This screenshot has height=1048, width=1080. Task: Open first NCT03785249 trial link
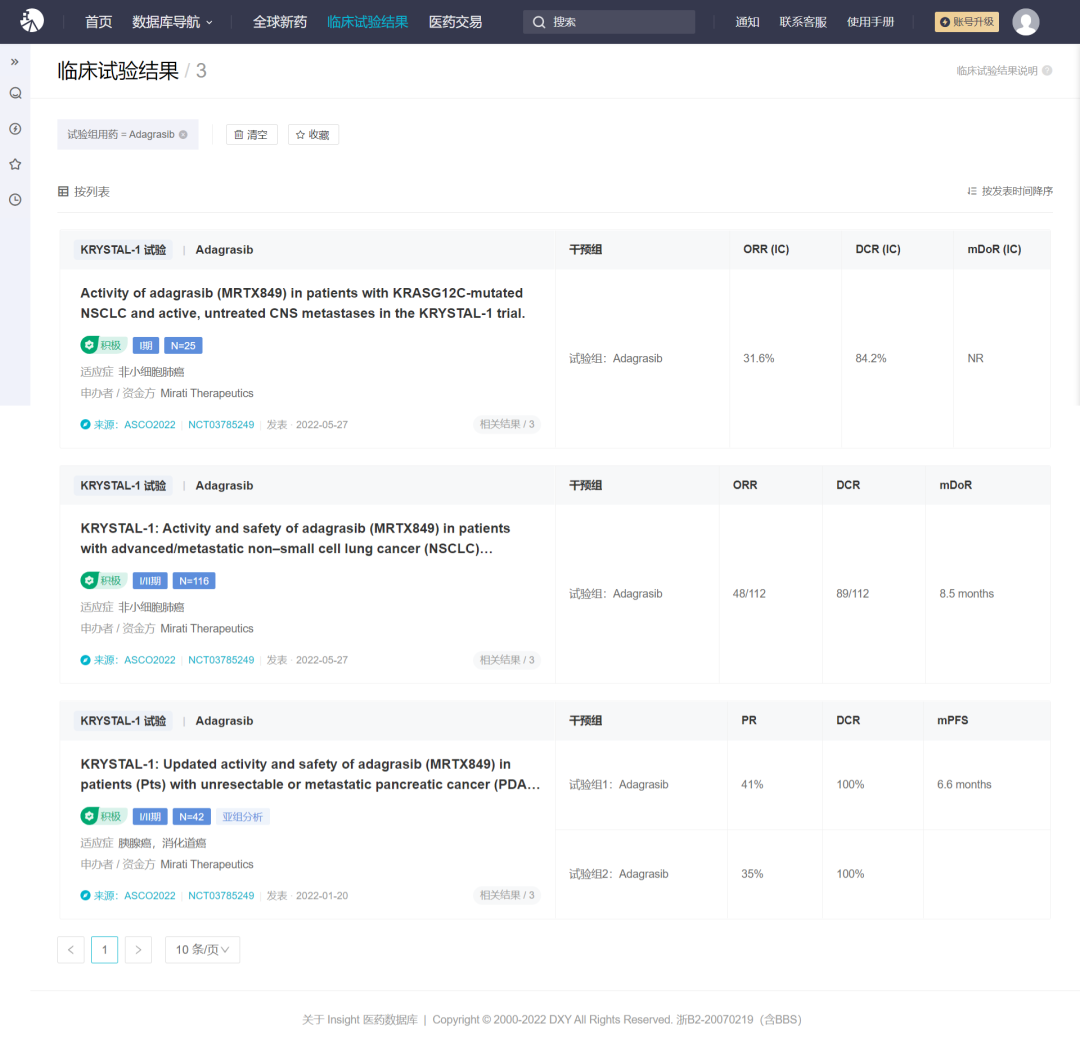(x=221, y=424)
